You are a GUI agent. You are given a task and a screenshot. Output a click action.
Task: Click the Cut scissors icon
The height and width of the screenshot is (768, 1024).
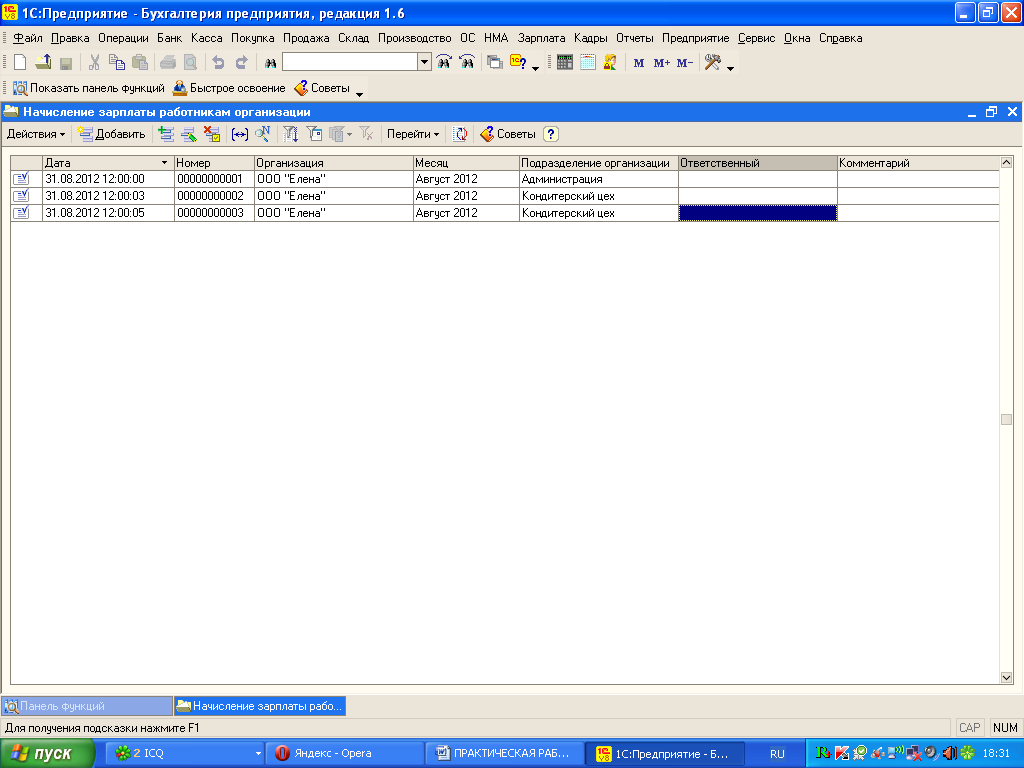(94, 63)
